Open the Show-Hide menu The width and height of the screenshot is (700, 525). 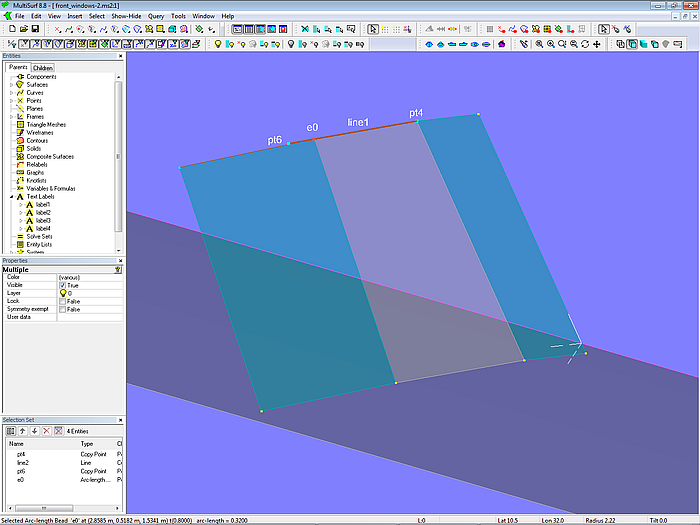126,17
